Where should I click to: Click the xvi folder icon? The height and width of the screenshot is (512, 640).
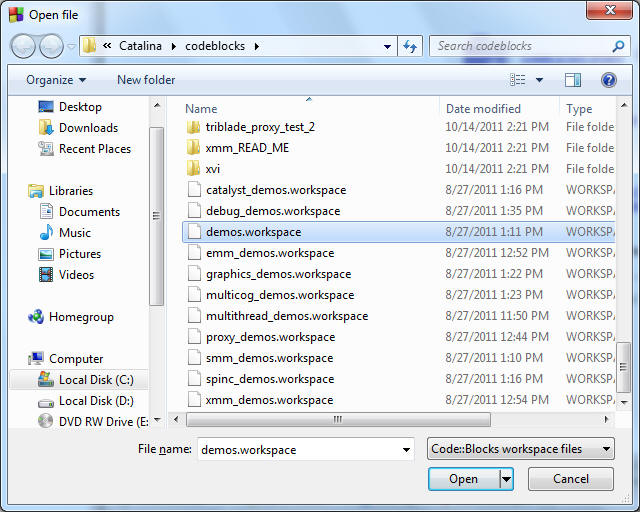193,169
